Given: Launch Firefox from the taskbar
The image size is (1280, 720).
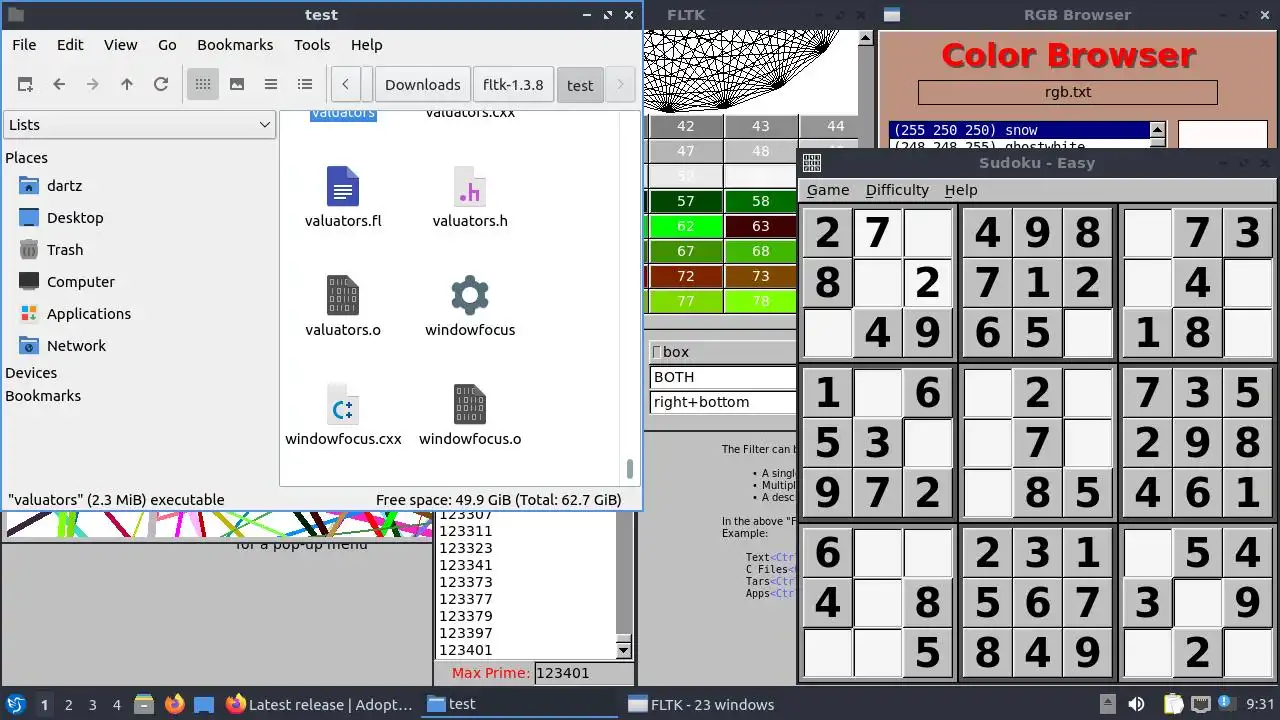Looking at the screenshot, I should tap(174, 704).
